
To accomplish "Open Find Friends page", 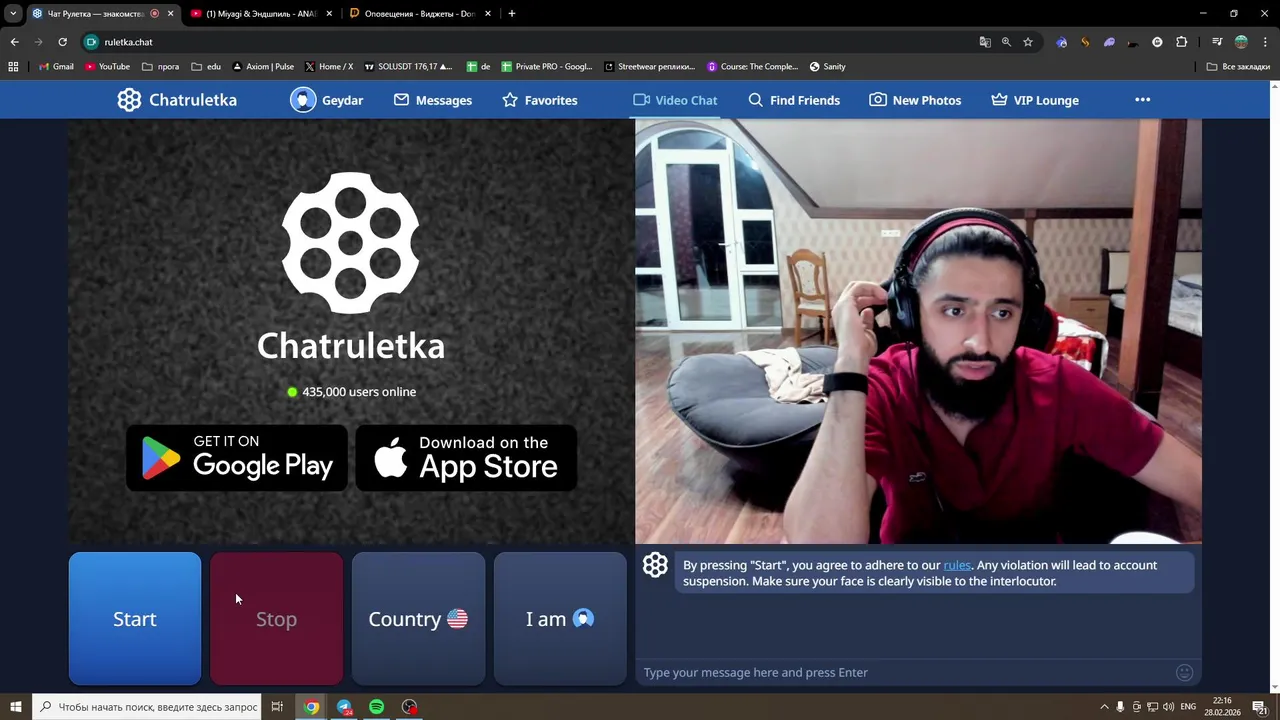I will click(x=794, y=100).
